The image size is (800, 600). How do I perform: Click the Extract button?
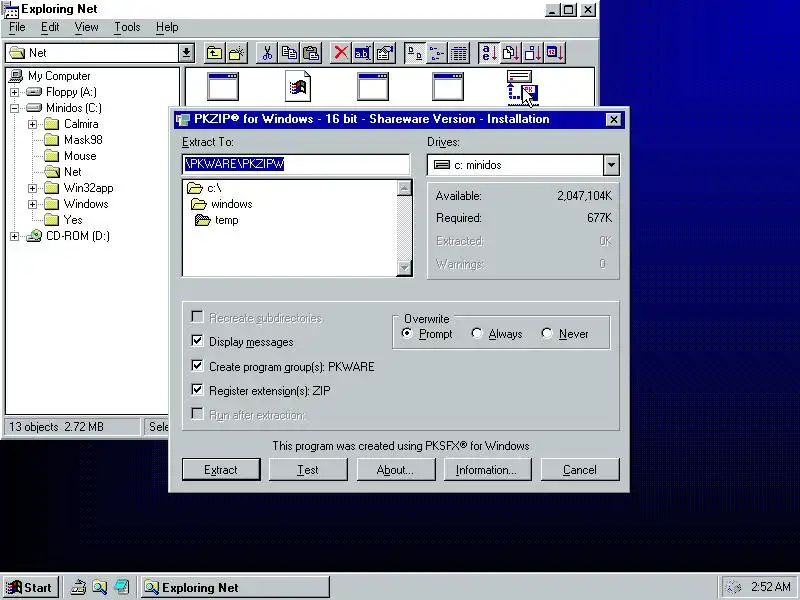pos(221,469)
